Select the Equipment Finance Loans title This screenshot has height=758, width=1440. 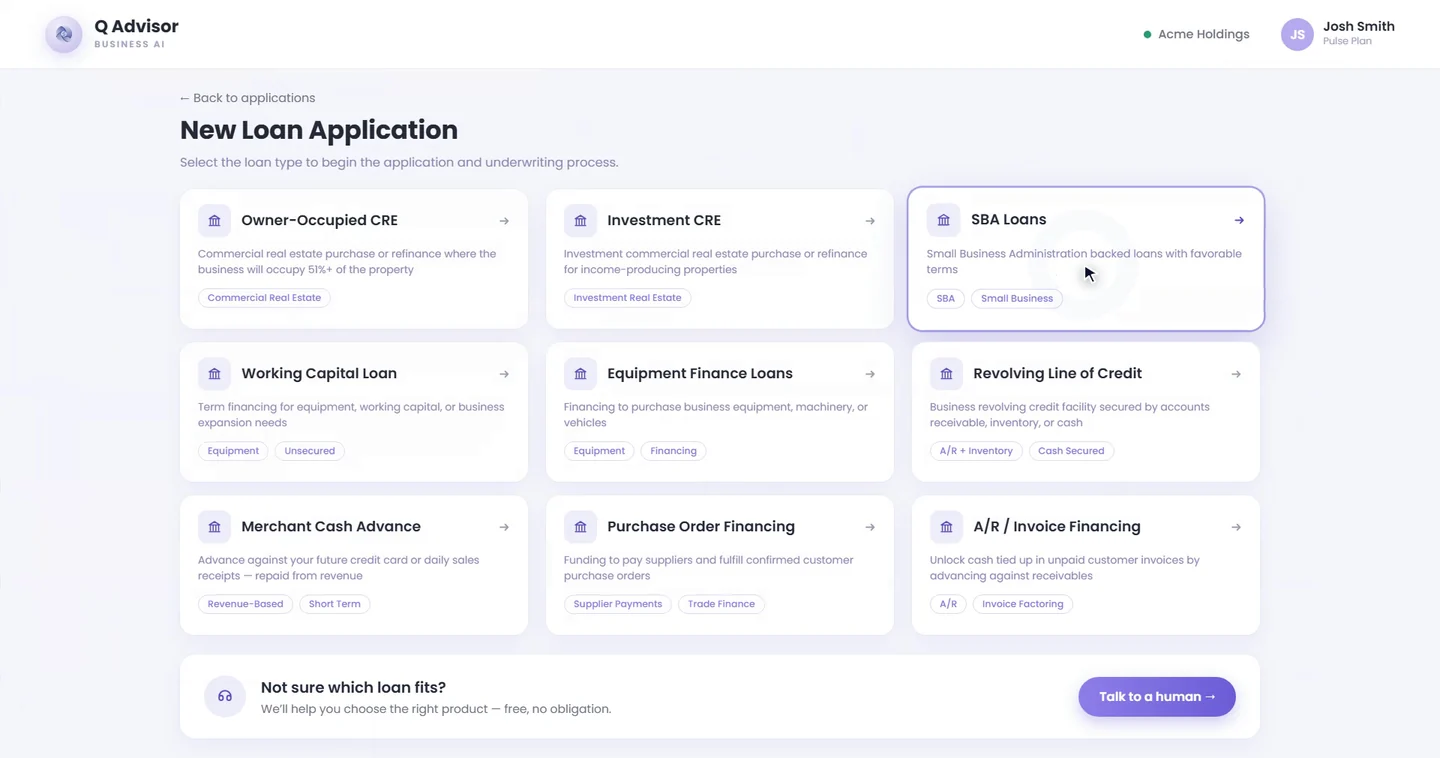point(700,373)
